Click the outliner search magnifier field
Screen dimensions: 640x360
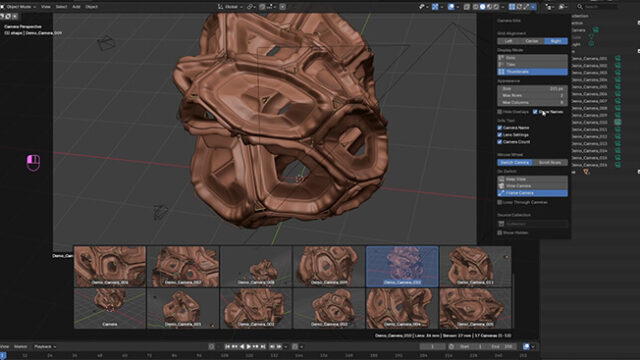(598, 7)
